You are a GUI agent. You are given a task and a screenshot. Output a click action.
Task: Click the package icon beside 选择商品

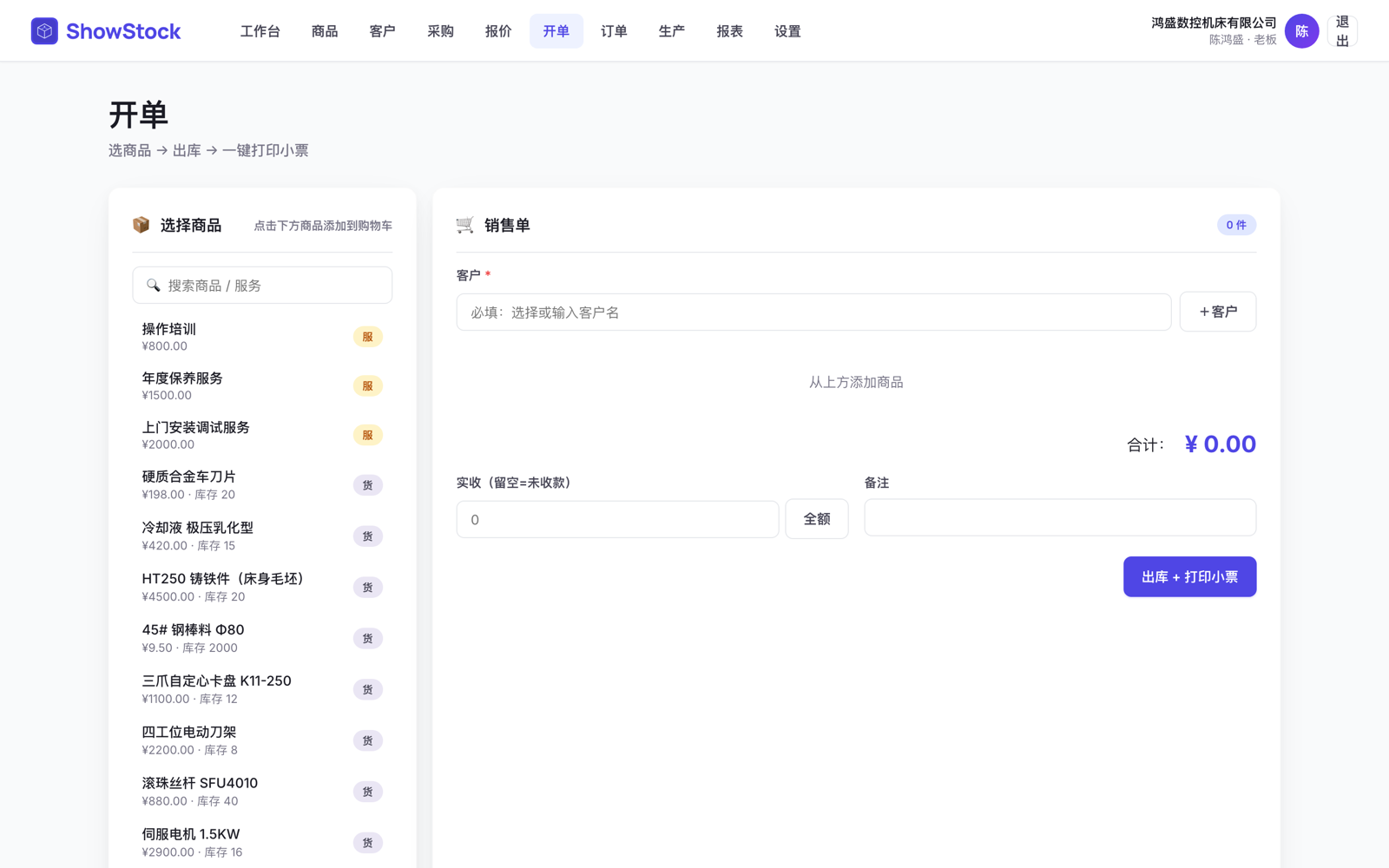tap(141, 225)
